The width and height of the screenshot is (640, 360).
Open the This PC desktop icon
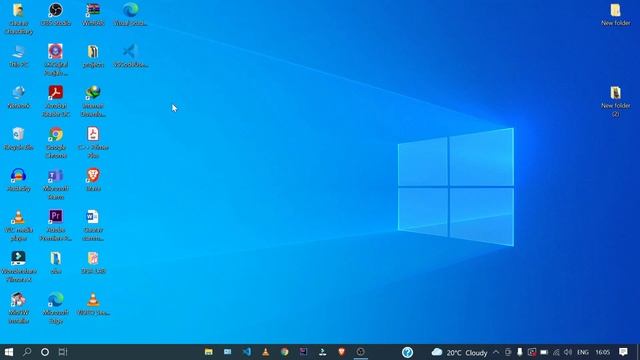click(x=18, y=56)
